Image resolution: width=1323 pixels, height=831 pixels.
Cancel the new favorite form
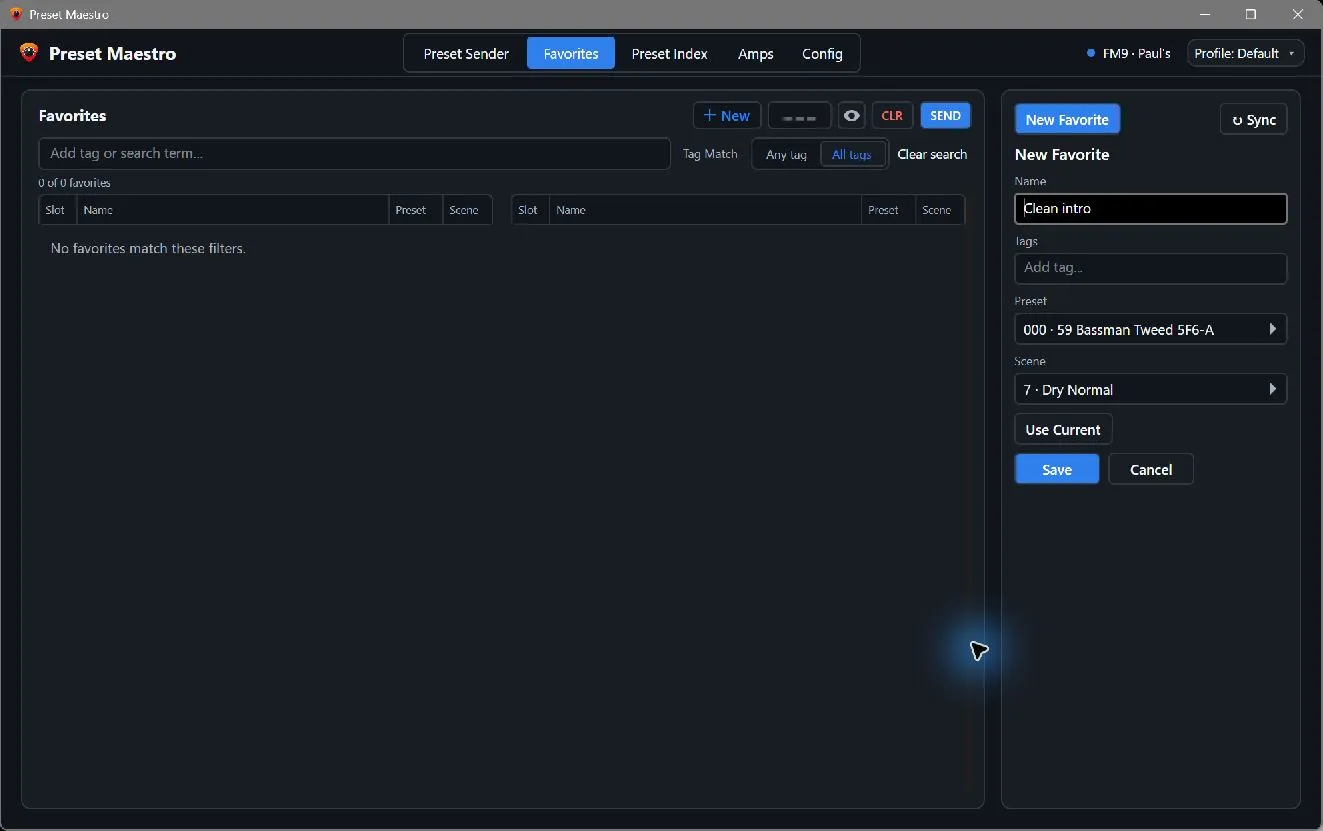pyautogui.click(x=1150, y=469)
